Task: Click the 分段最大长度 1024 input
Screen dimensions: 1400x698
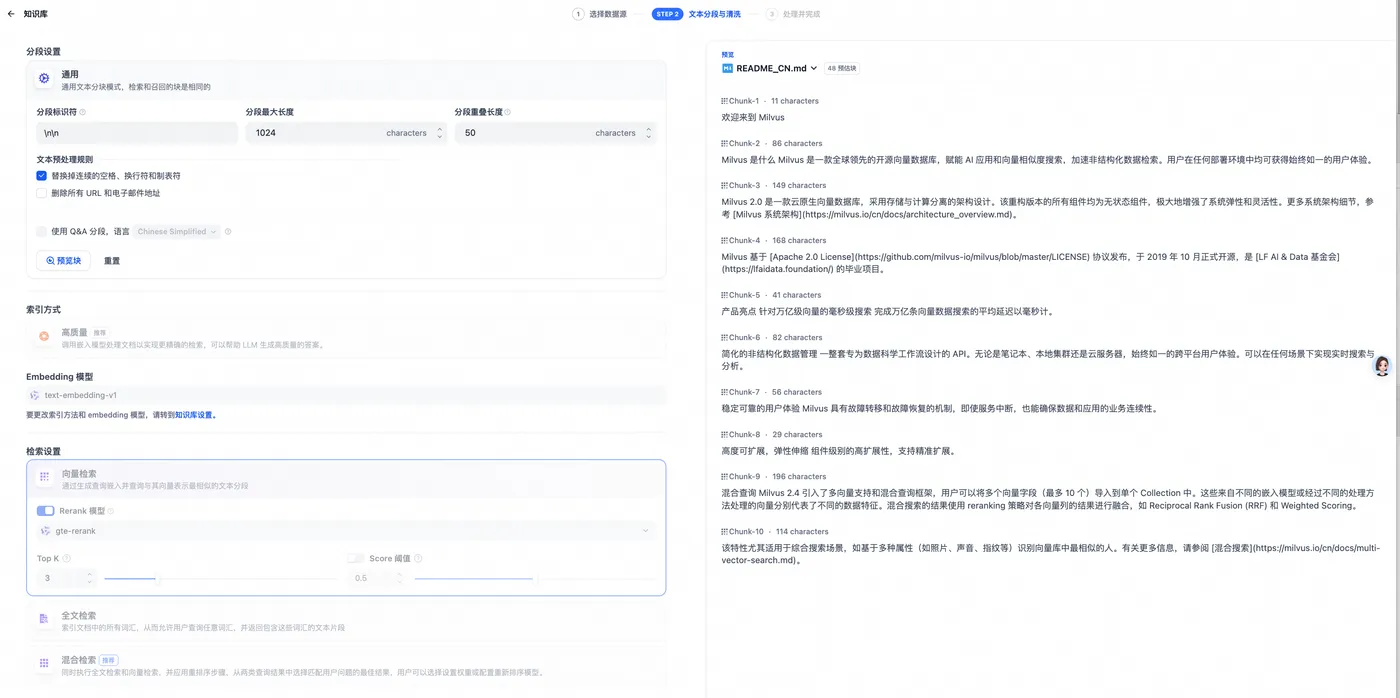Action: 346,132
